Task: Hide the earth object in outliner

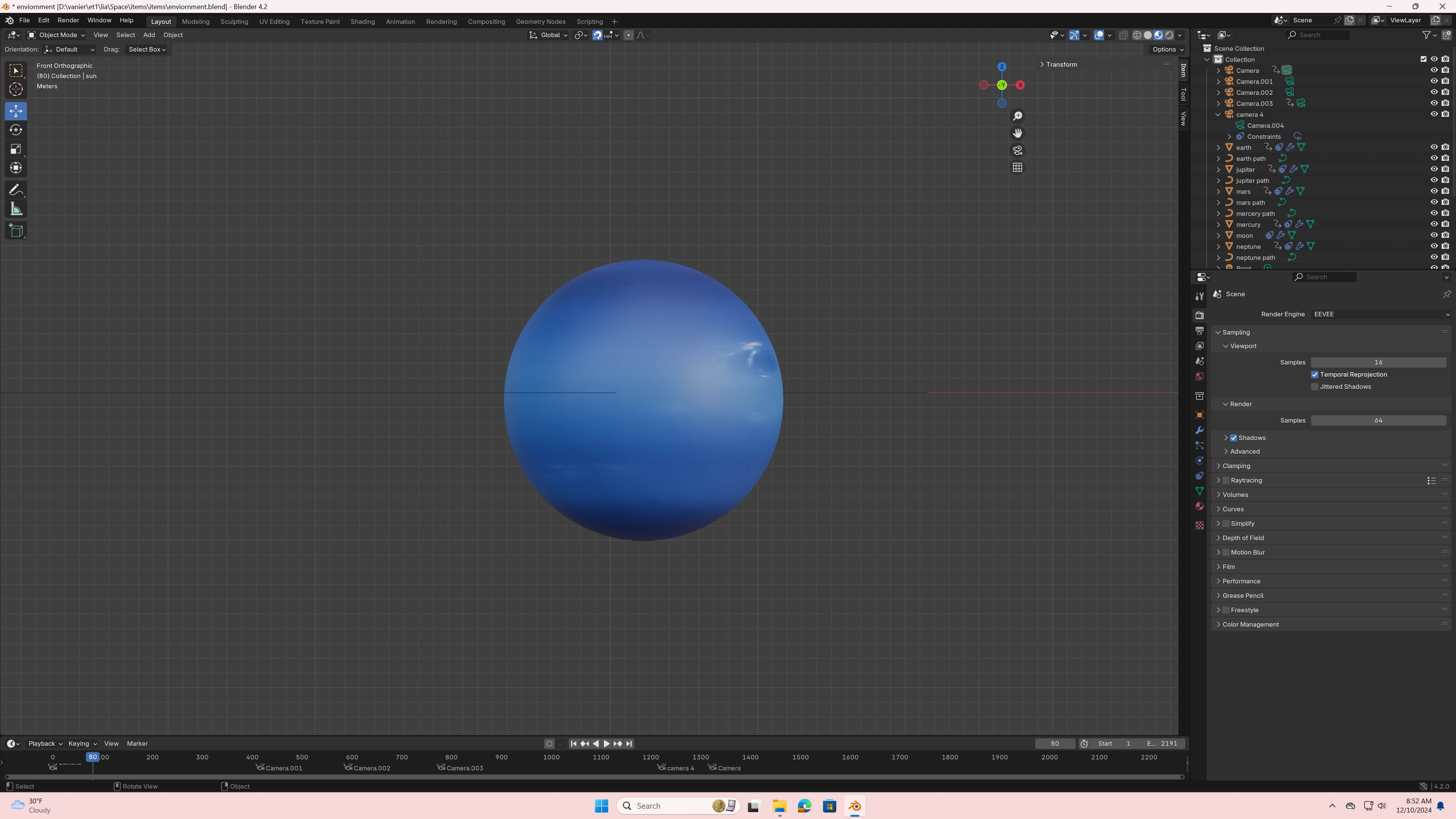Action: [1434, 148]
